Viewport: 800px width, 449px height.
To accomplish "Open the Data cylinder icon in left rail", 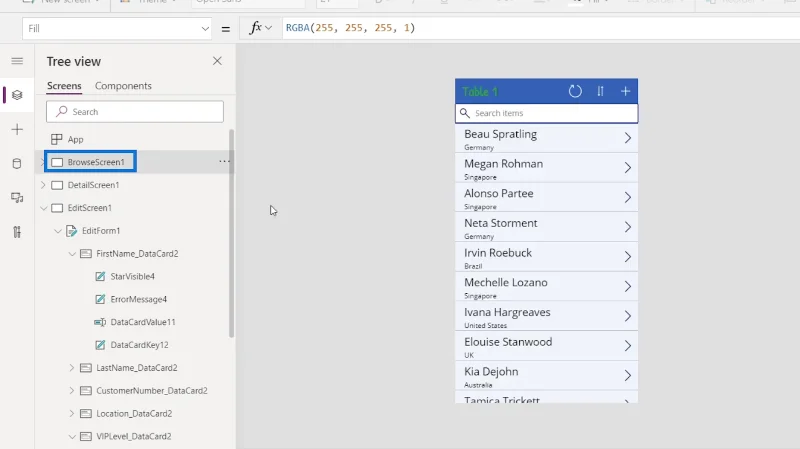I will pos(17,164).
